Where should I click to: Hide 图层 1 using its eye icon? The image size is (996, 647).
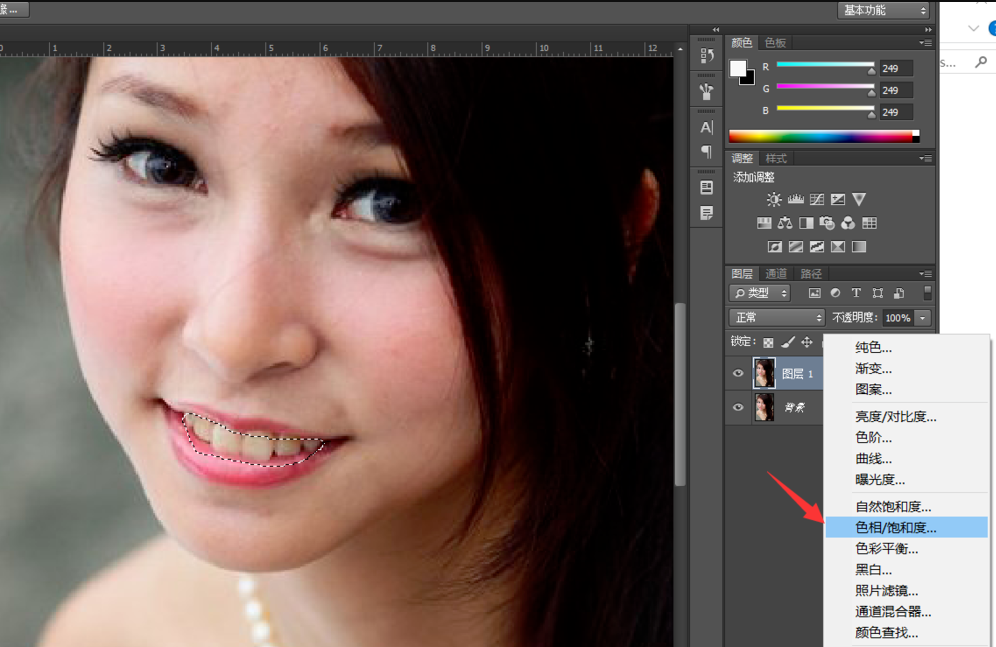pos(738,374)
